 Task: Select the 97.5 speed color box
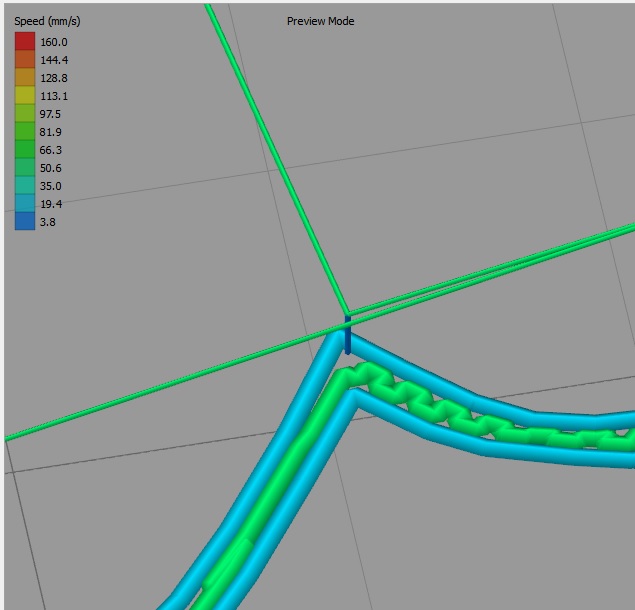point(24,114)
